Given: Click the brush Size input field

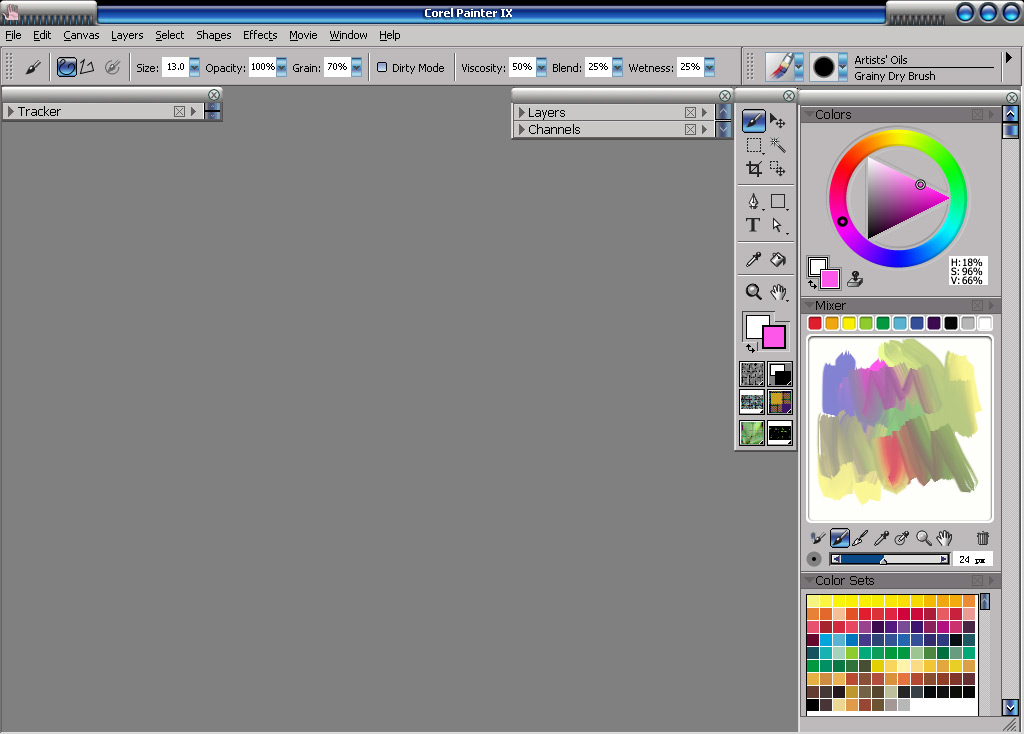Looking at the screenshot, I should [175, 68].
